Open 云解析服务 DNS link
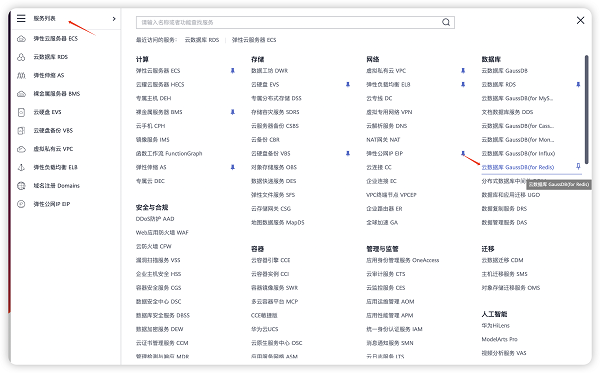Screen dimensions: 600x373 pyautogui.click(x=386, y=126)
